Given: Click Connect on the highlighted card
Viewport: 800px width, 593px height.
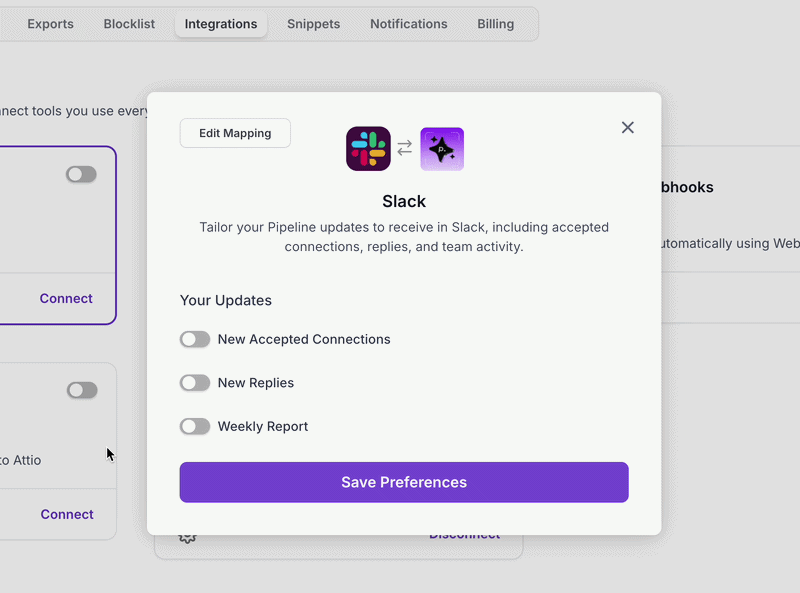Looking at the screenshot, I should [x=66, y=299].
